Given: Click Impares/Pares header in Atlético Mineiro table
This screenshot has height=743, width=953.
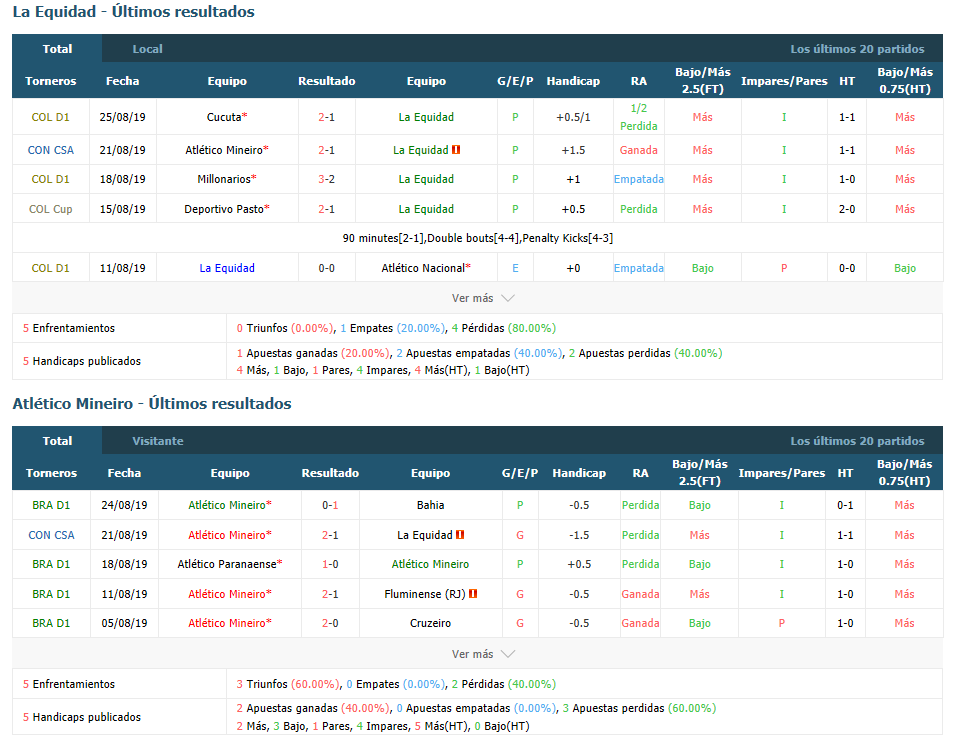Looking at the screenshot, I should click(782, 472).
